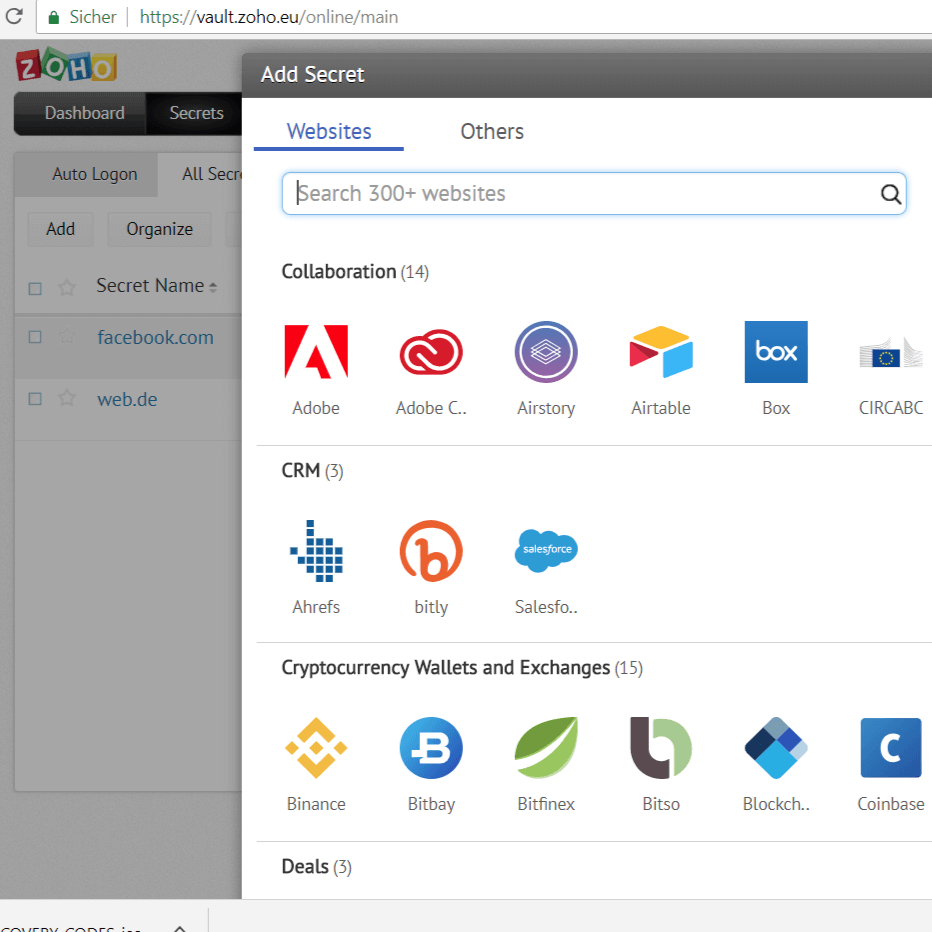
Task: Switch to the Others tab
Action: coord(492,131)
